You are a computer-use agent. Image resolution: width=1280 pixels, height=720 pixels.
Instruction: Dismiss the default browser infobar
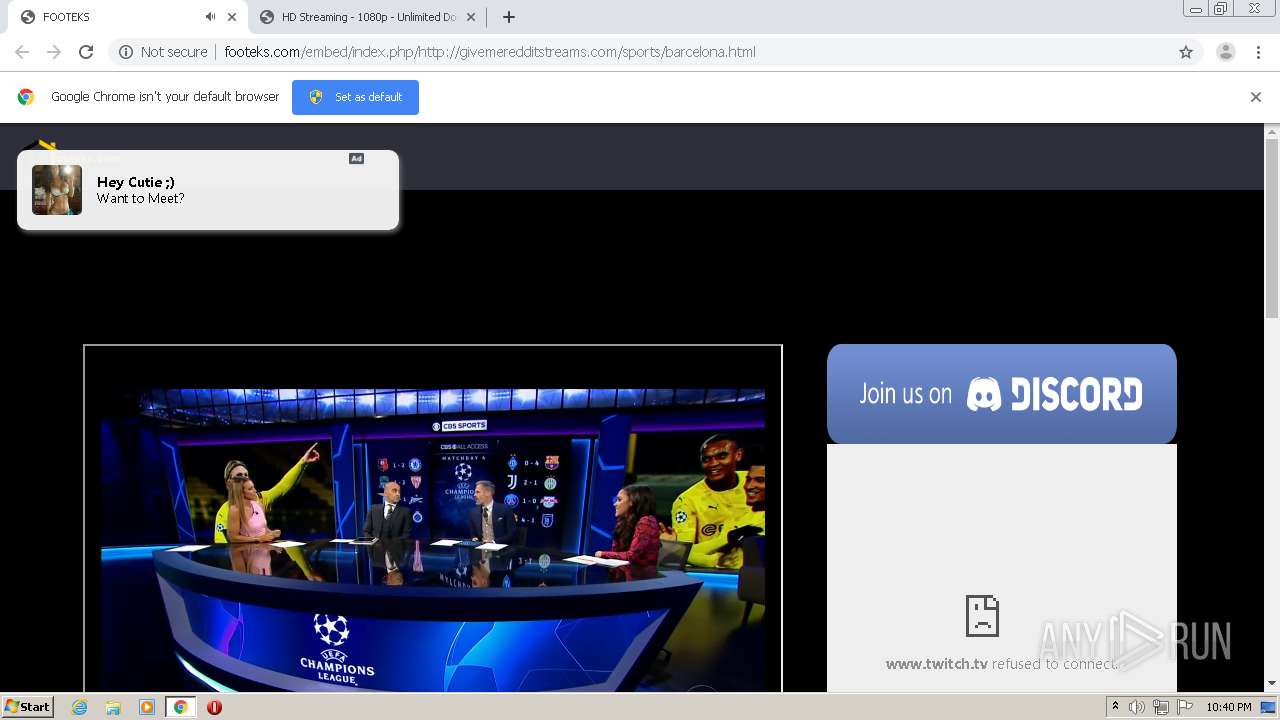point(1256,97)
